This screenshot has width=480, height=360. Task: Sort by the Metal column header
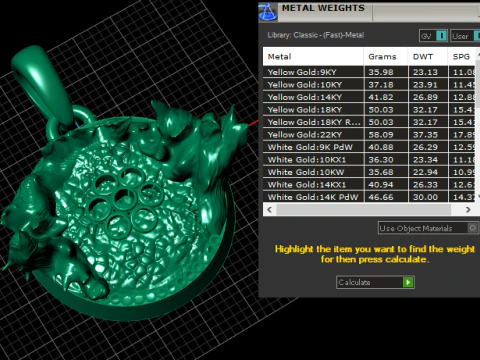pos(313,56)
